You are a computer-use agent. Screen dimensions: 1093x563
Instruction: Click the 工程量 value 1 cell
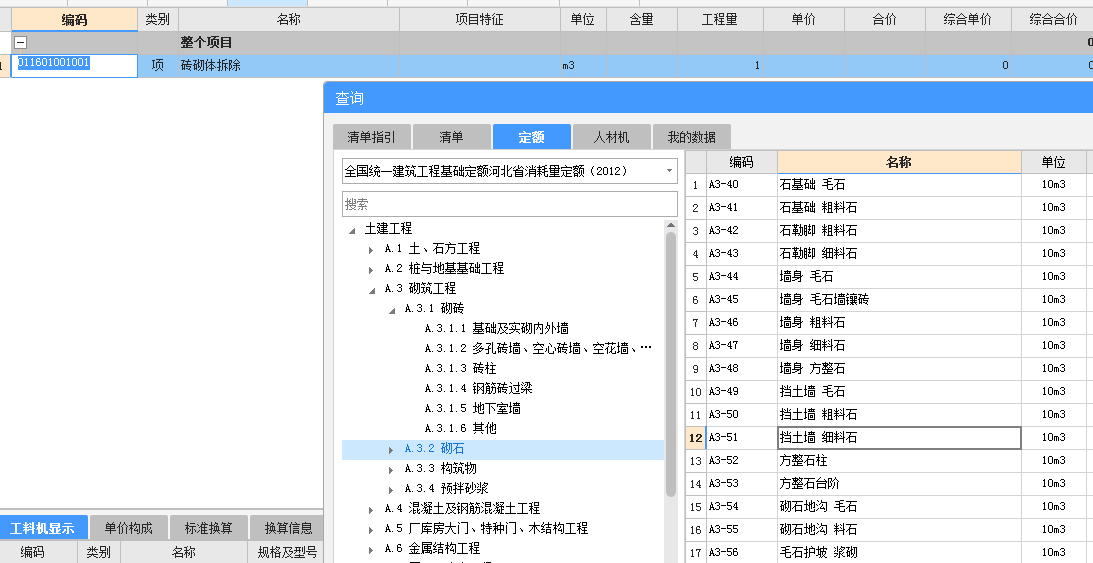click(719, 65)
